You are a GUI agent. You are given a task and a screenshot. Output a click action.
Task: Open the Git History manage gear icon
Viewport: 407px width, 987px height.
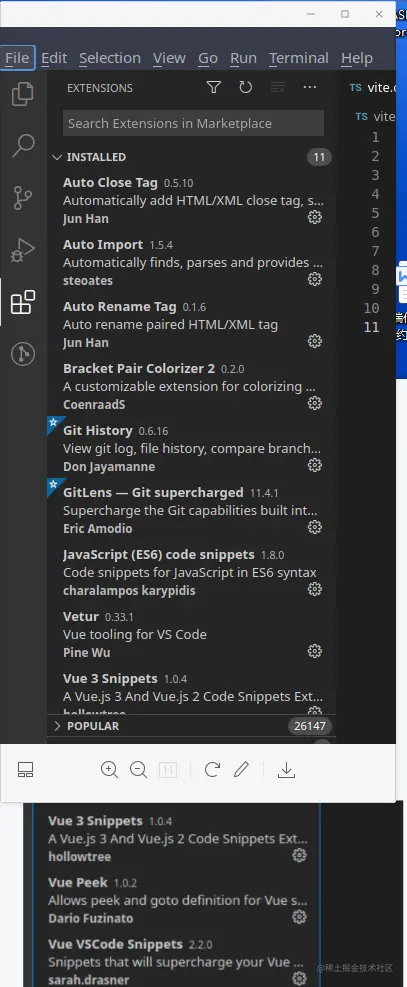click(315, 465)
